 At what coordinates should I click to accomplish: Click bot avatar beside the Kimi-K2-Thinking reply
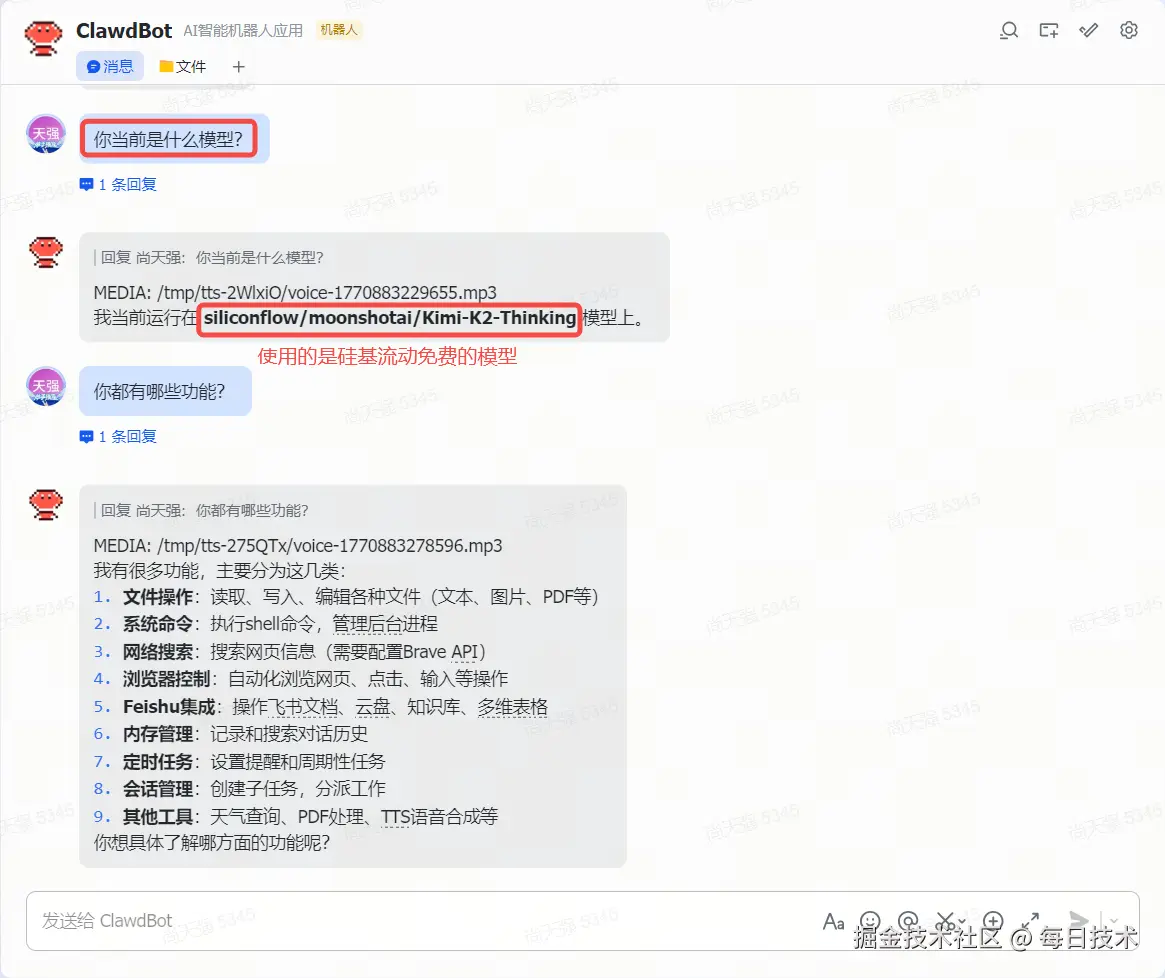coord(46,252)
